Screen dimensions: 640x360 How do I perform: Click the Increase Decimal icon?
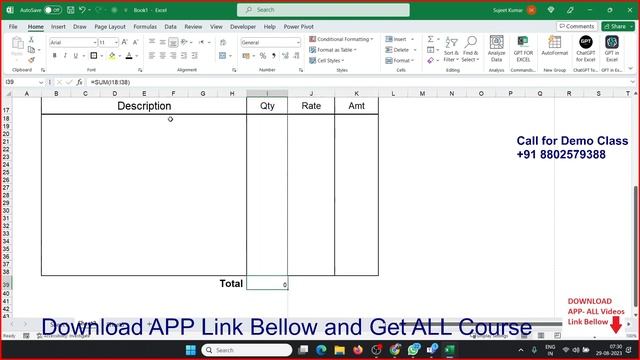285,56
